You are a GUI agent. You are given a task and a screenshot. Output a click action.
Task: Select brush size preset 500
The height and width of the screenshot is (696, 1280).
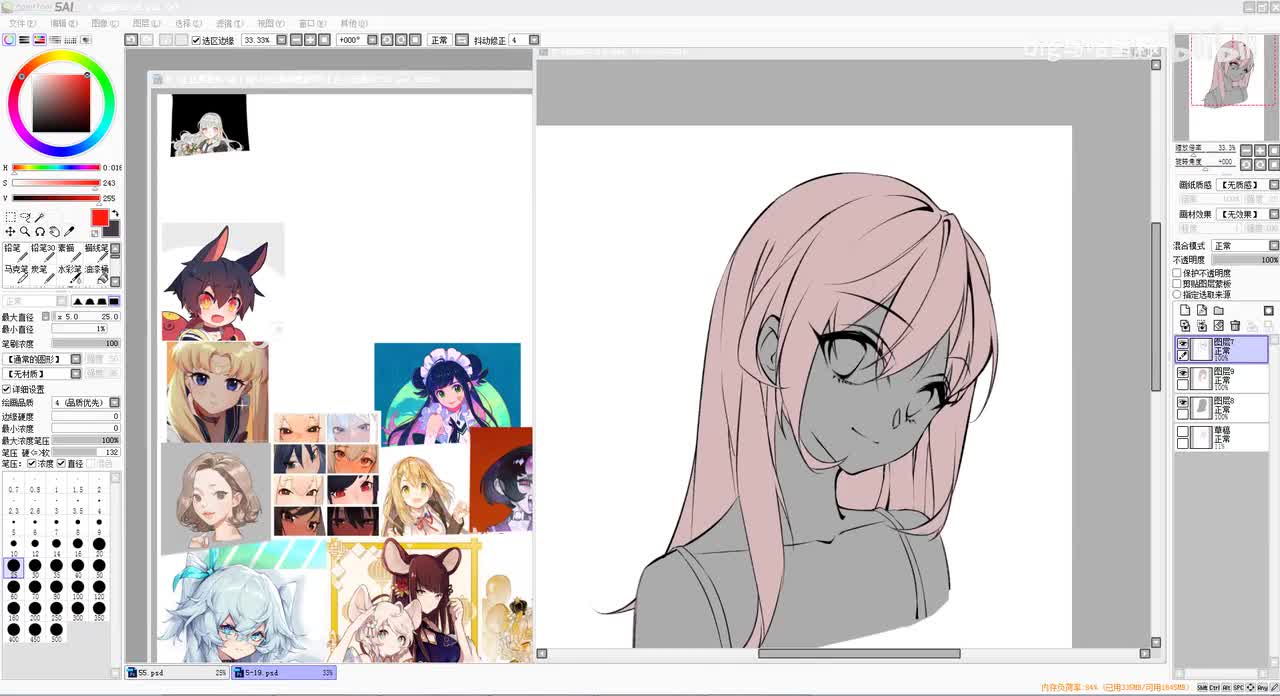(x=57, y=634)
